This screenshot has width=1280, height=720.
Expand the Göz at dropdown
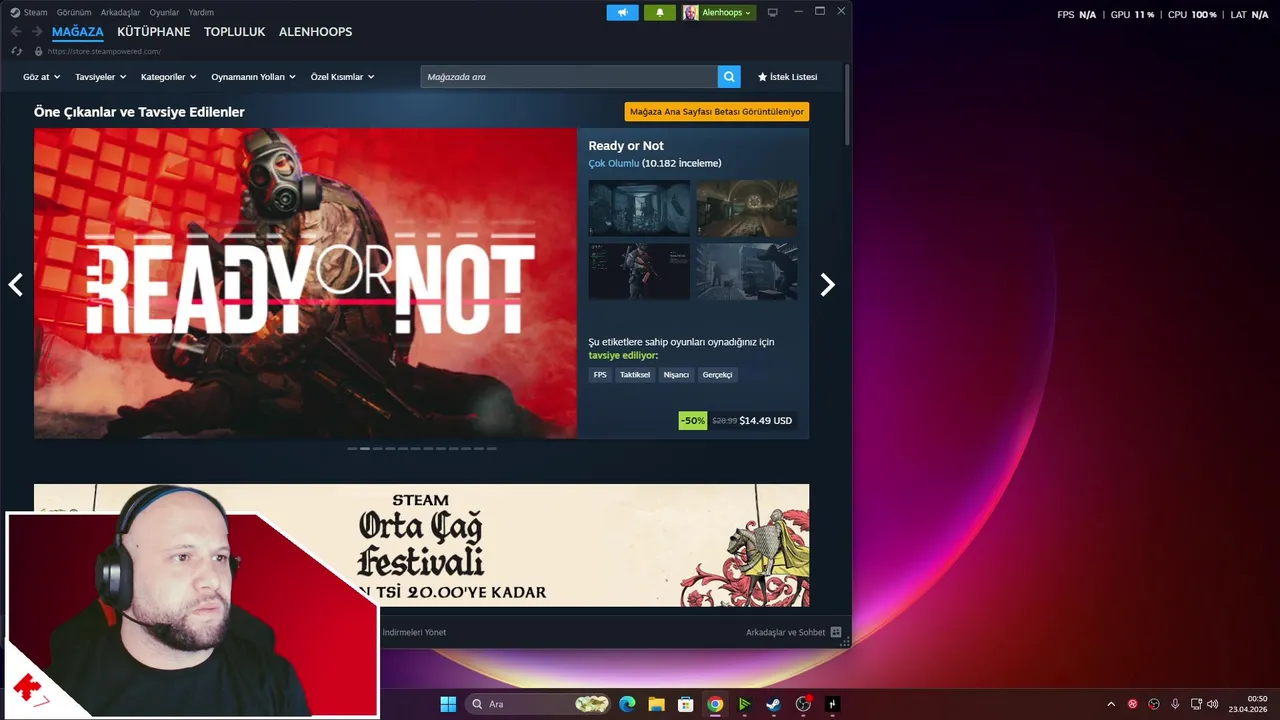tap(41, 77)
